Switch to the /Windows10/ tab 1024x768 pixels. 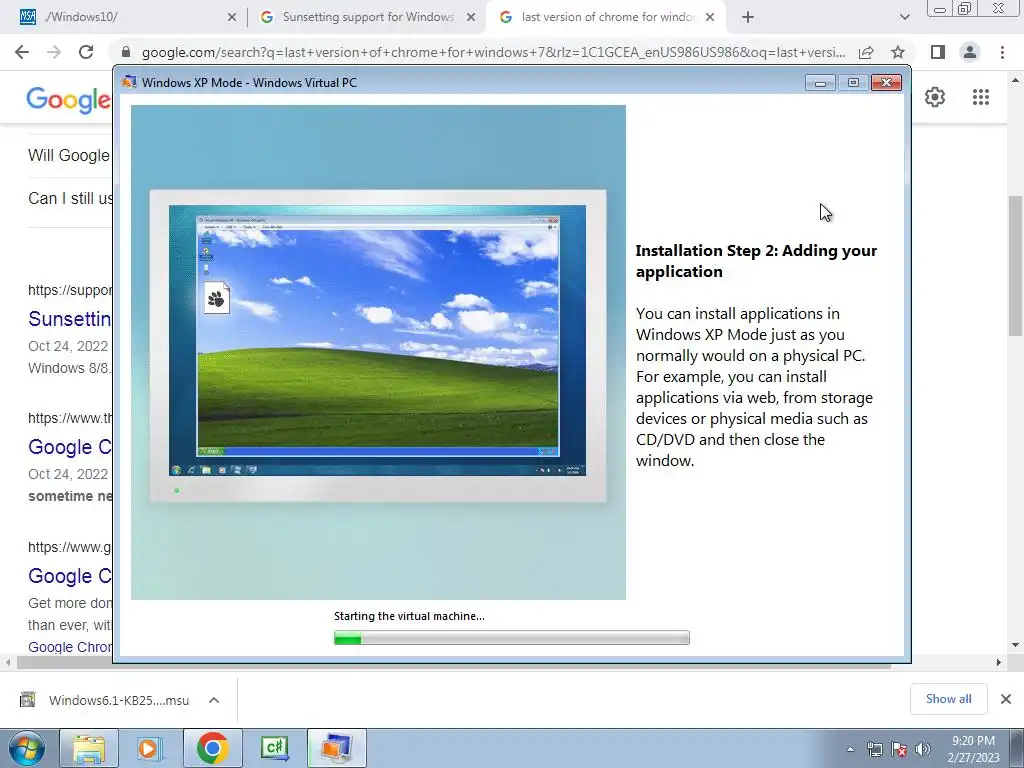click(x=124, y=18)
